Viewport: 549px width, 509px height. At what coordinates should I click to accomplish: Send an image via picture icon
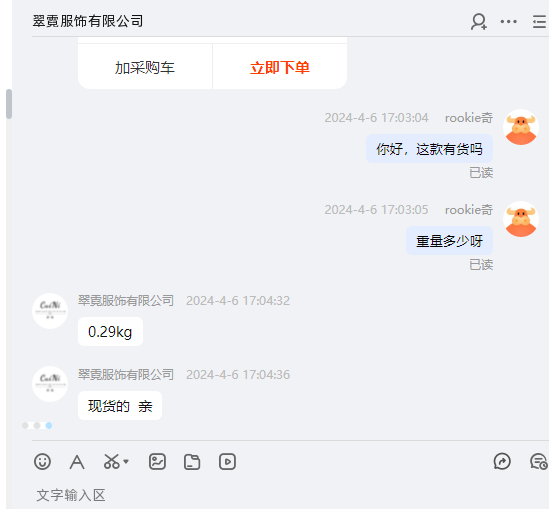click(157, 461)
